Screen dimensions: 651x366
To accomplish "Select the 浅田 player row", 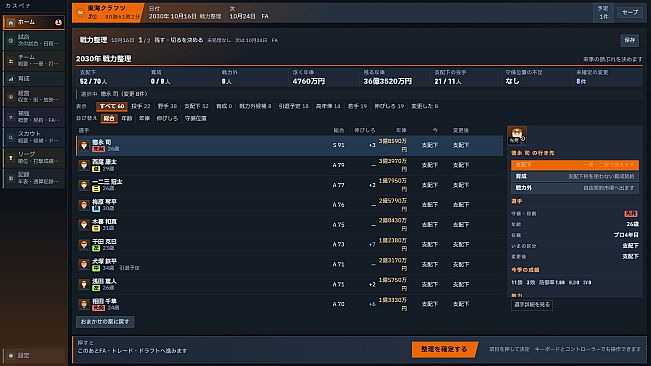I will (289, 285).
